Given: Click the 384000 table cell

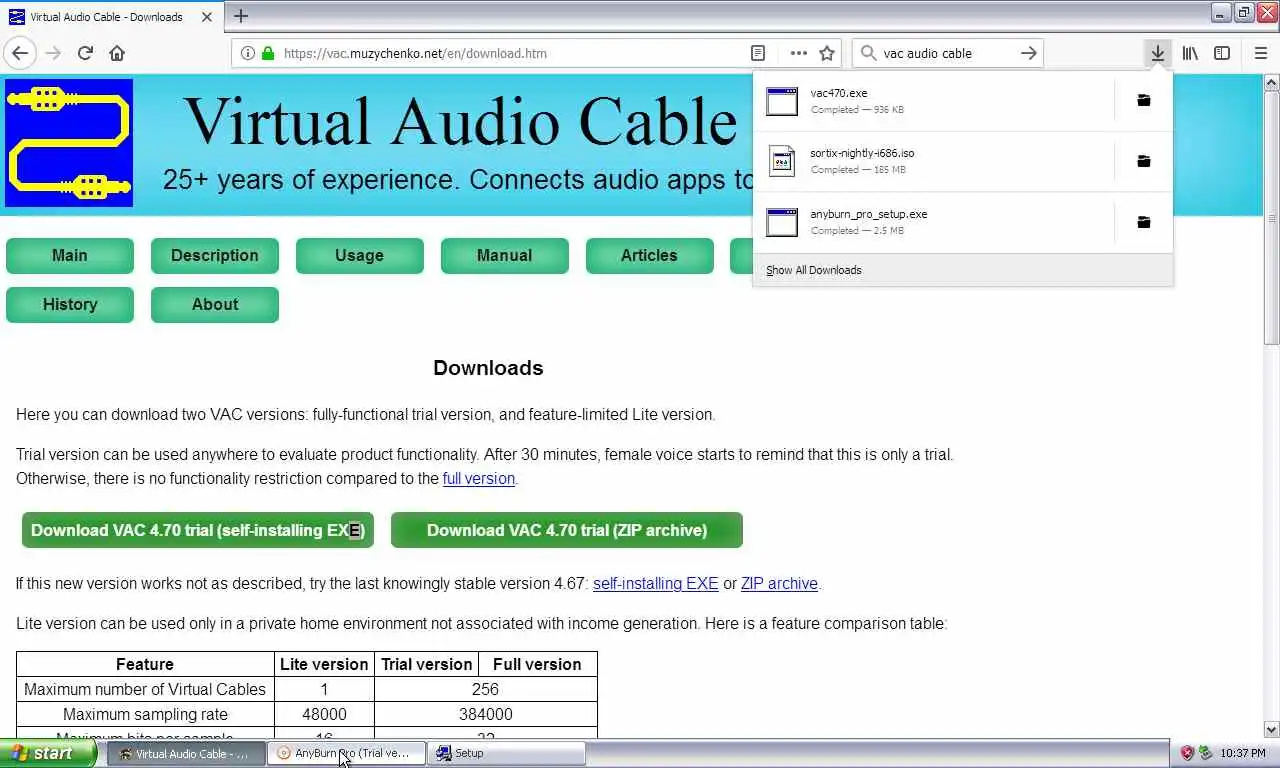Looking at the screenshot, I should point(485,714).
